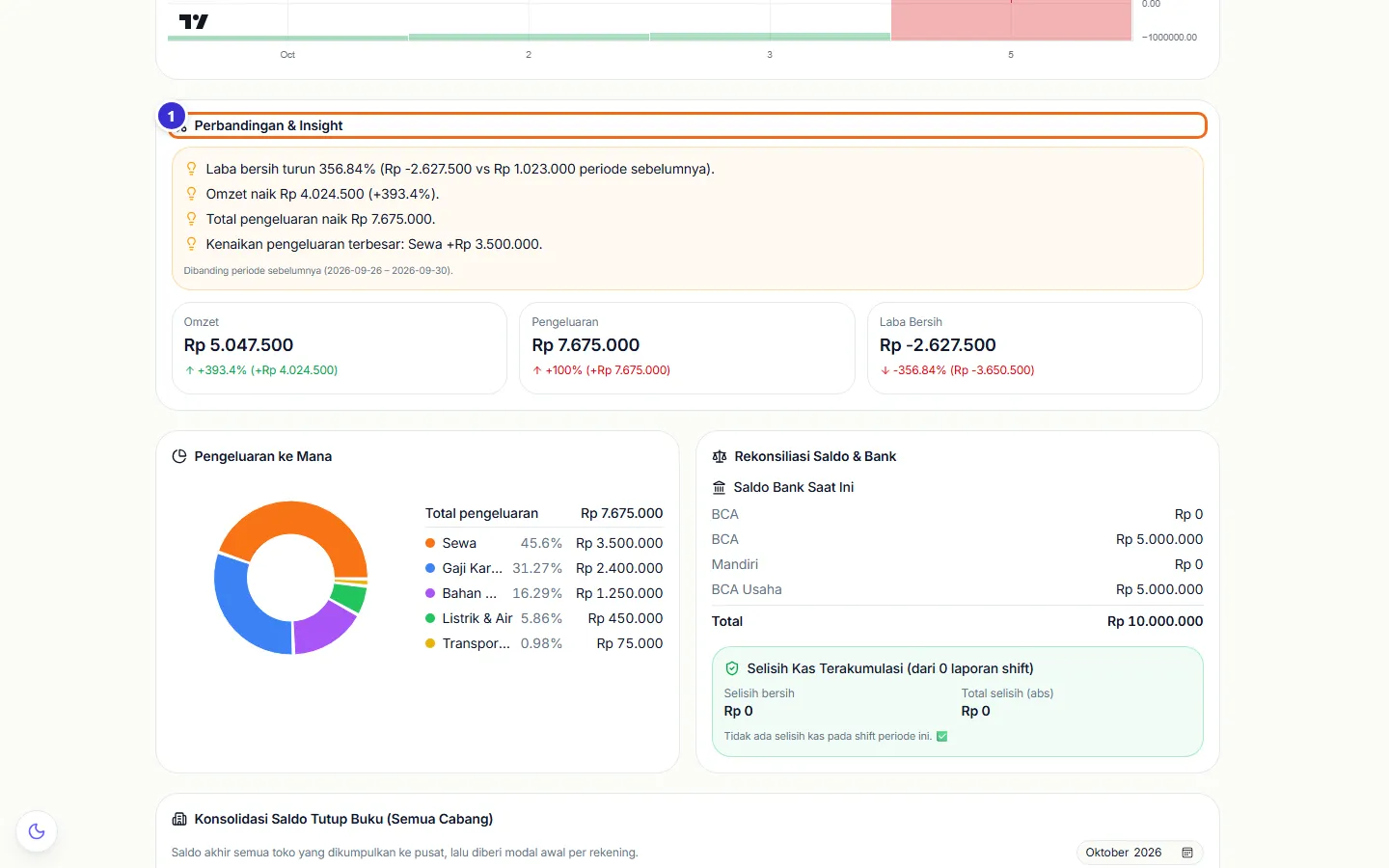
Task: Click the Sewa amount Rp 3.500.000
Action: 619,543
